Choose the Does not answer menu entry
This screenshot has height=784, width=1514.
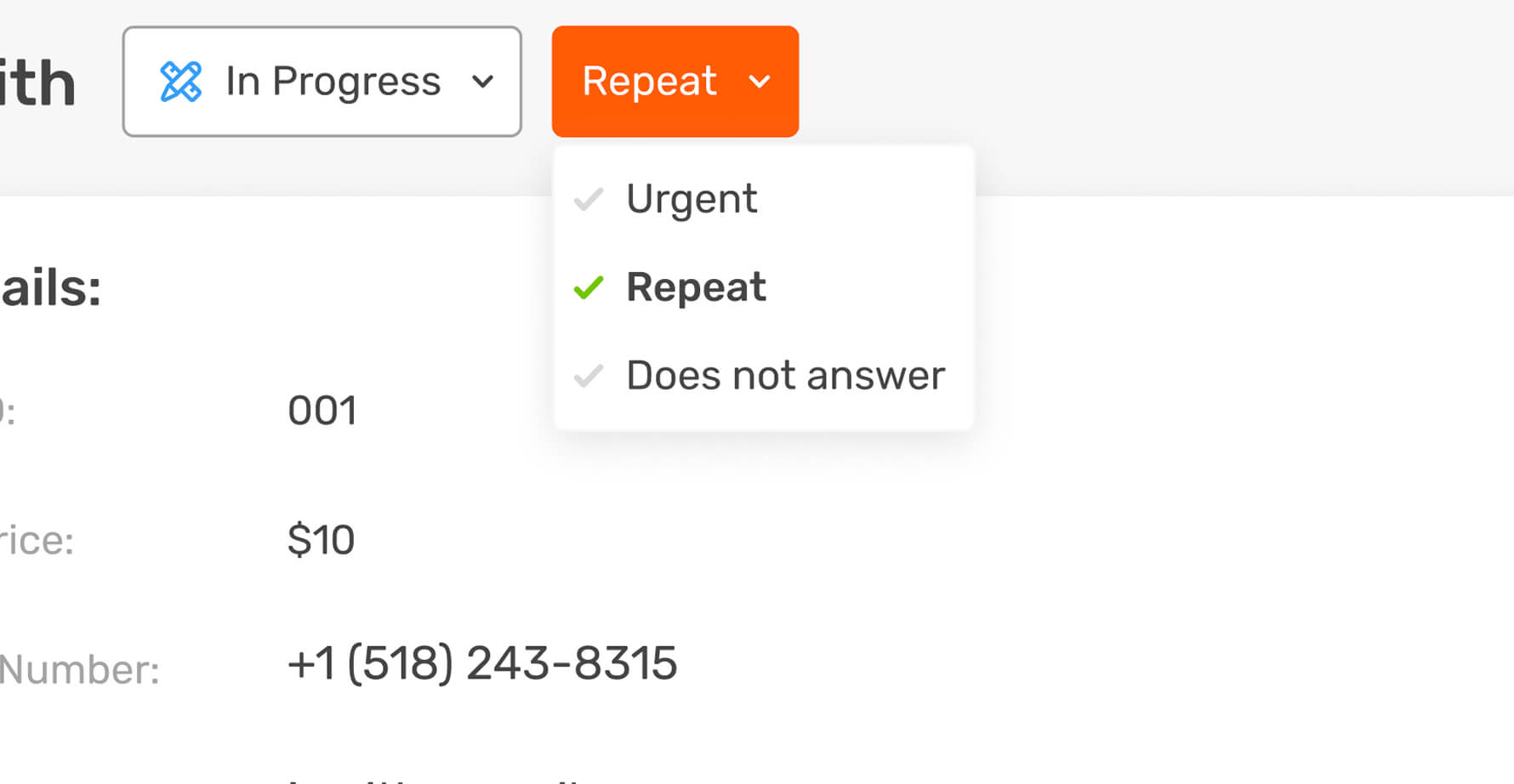[x=785, y=375]
